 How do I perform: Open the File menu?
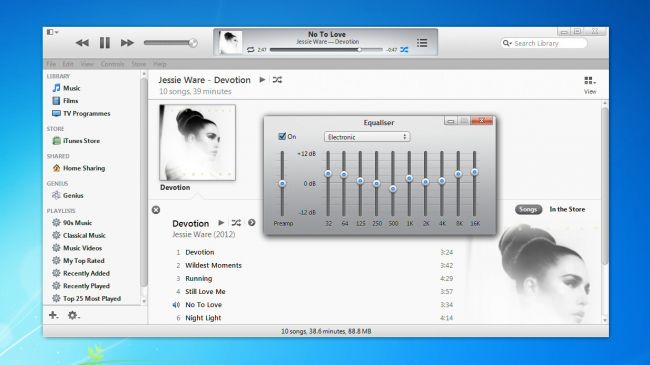click(51, 64)
